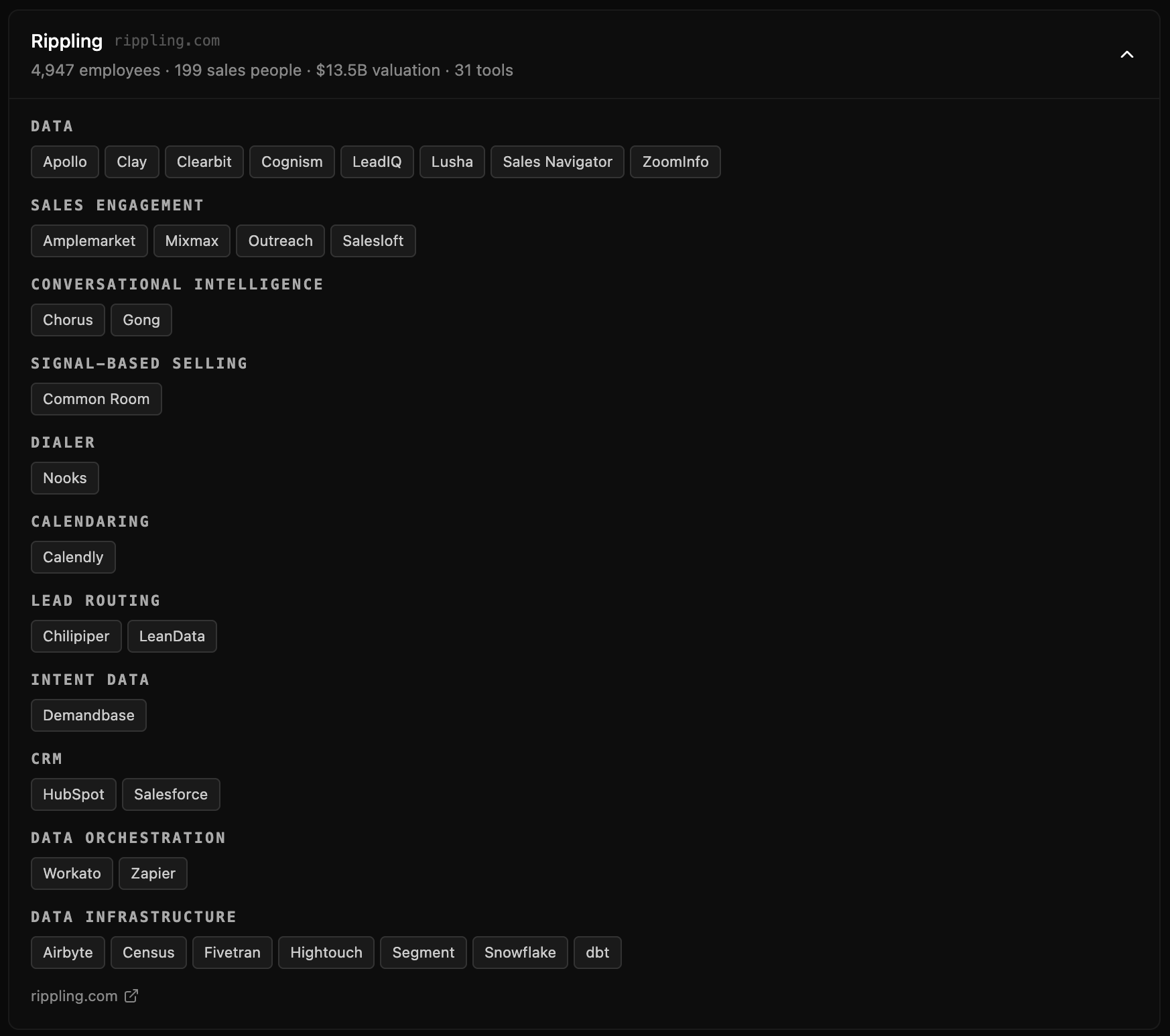Viewport: 1170px width, 1036px height.
Task: Click the DIALER heading
Action: click(x=63, y=442)
